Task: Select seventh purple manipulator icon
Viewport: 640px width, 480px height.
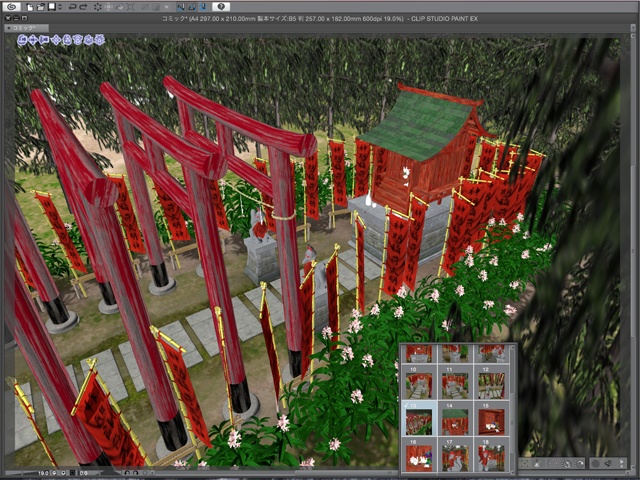Action: 88,39
